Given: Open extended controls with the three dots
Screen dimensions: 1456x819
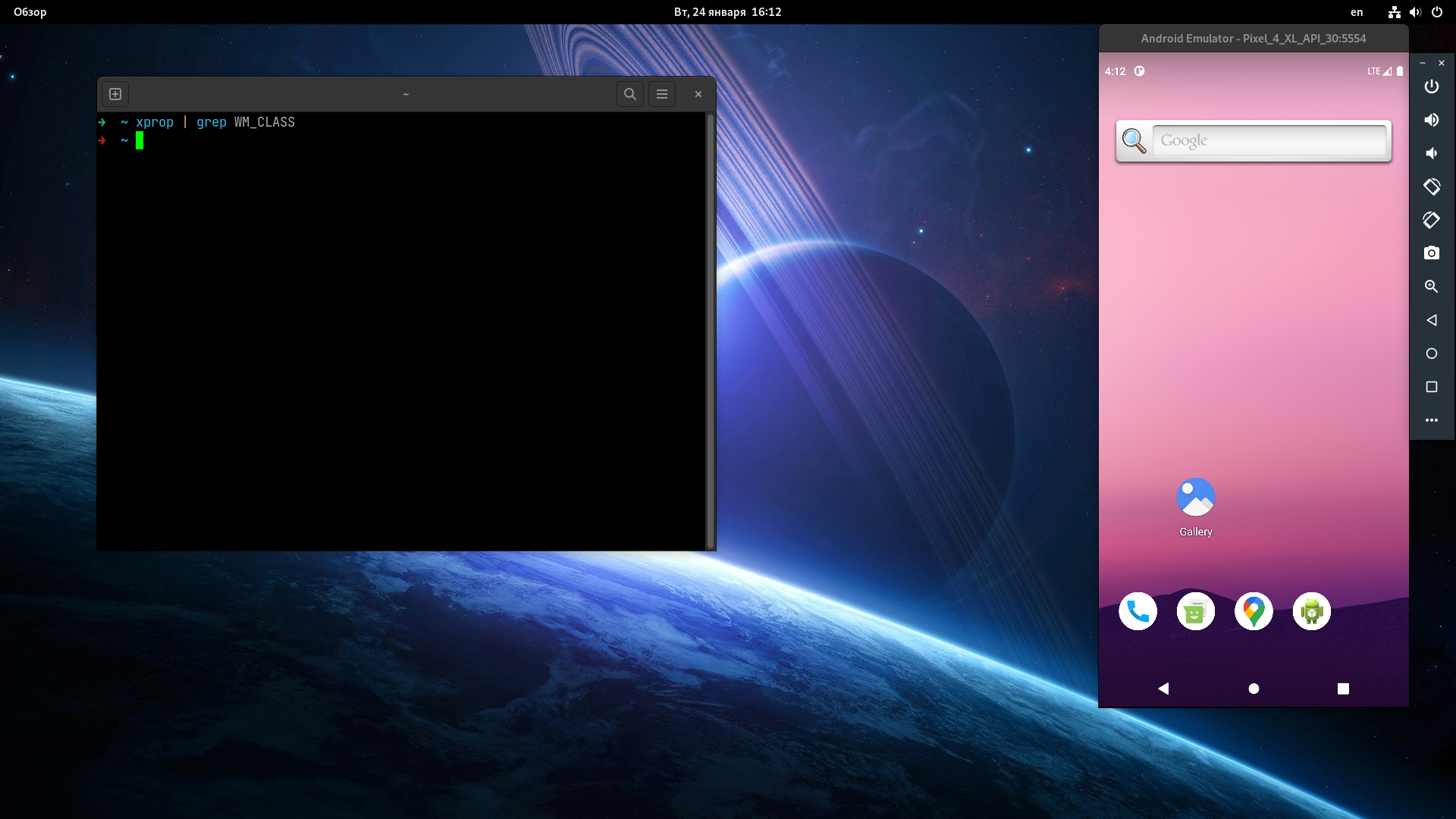Looking at the screenshot, I should pyautogui.click(x=1431, y=420).
